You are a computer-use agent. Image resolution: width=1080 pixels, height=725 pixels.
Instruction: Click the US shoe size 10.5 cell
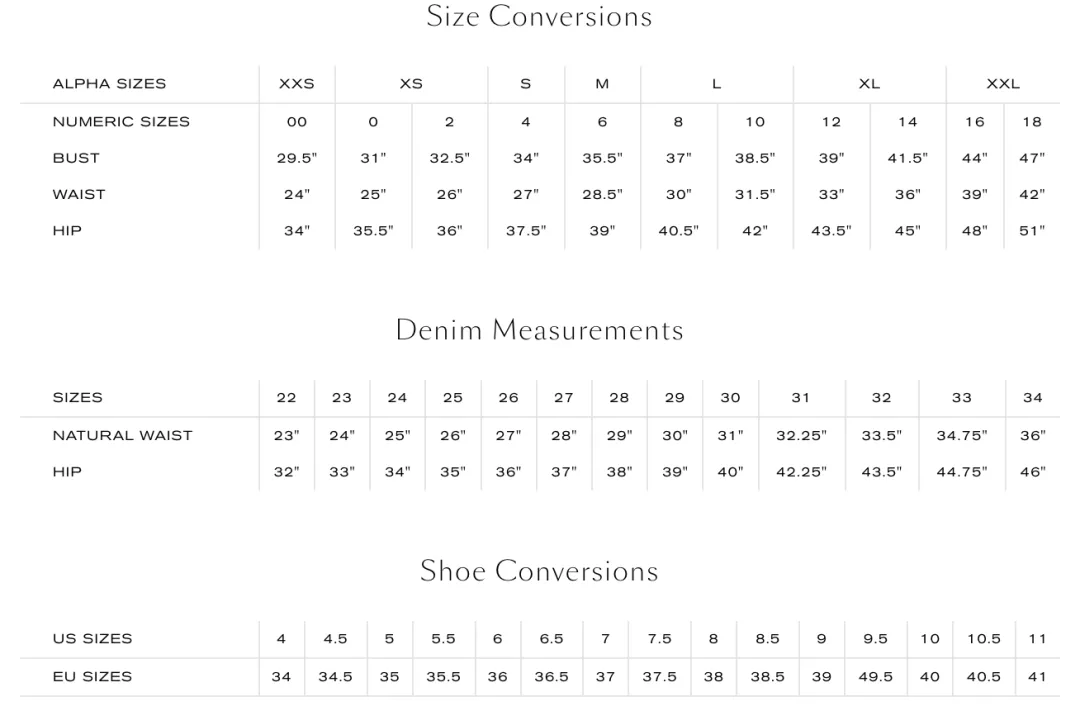coord(984,639)
